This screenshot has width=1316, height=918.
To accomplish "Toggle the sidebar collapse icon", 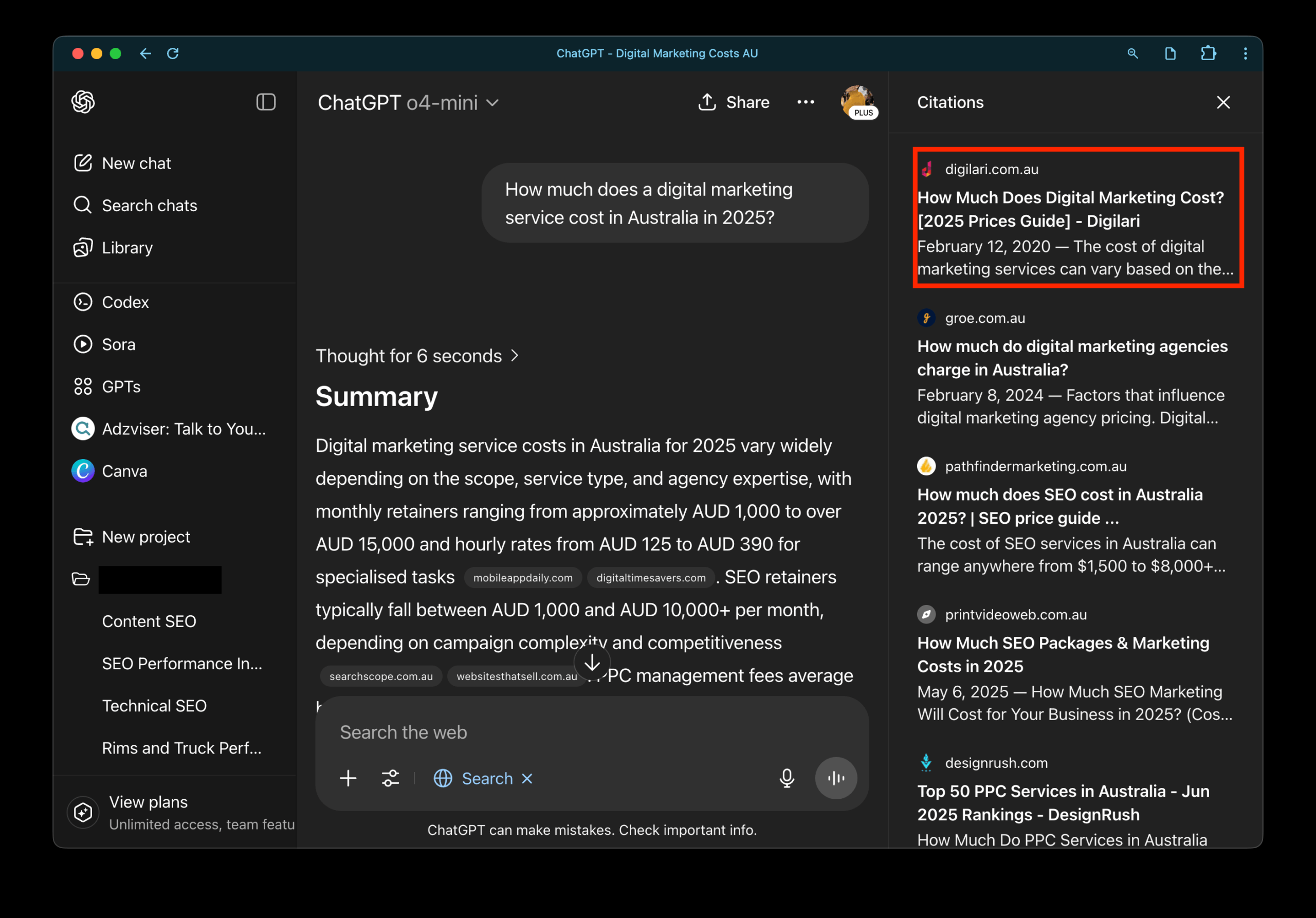I will click(266, 102).
